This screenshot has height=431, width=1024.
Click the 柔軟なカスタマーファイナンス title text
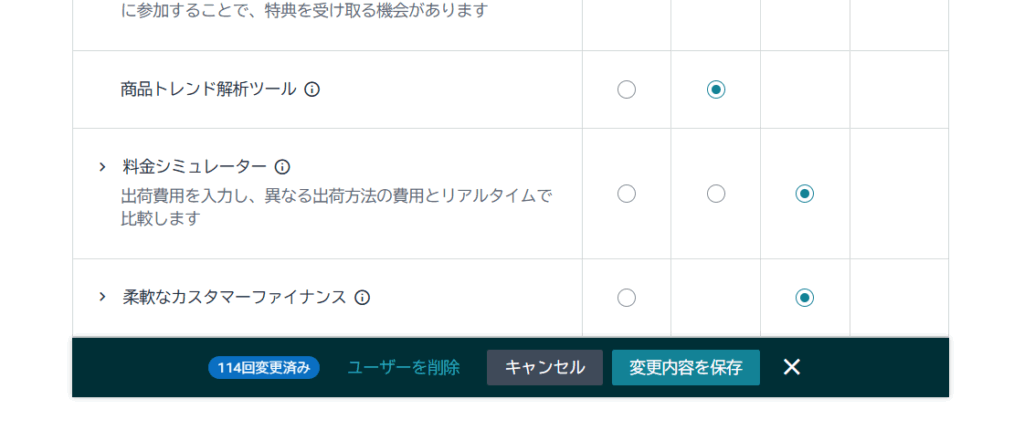234,297
